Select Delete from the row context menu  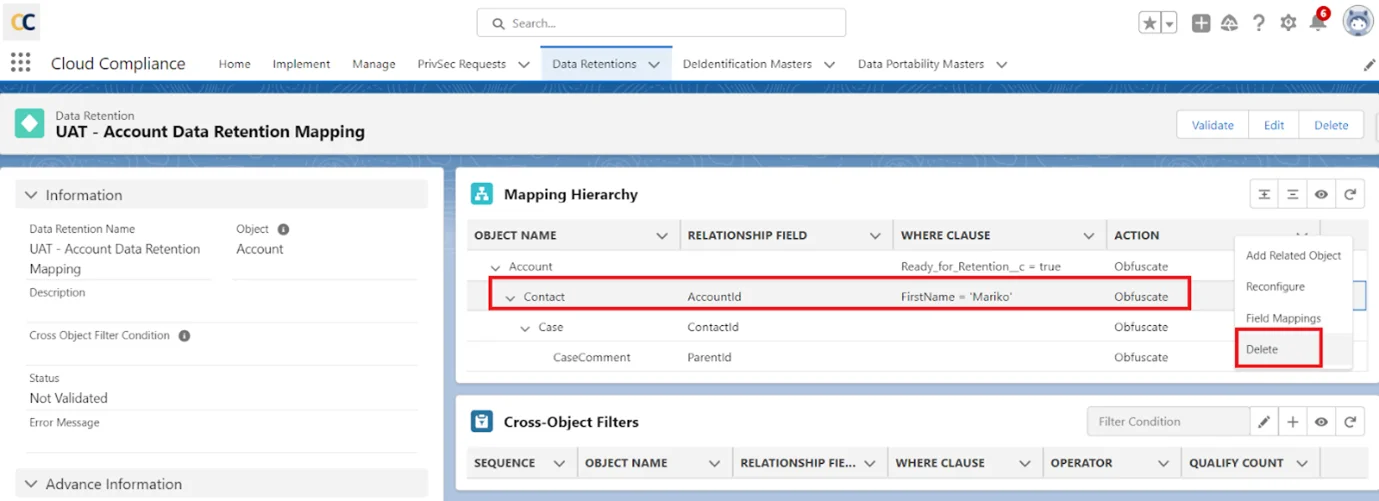pyautogui.click(x=1262, y=349)
